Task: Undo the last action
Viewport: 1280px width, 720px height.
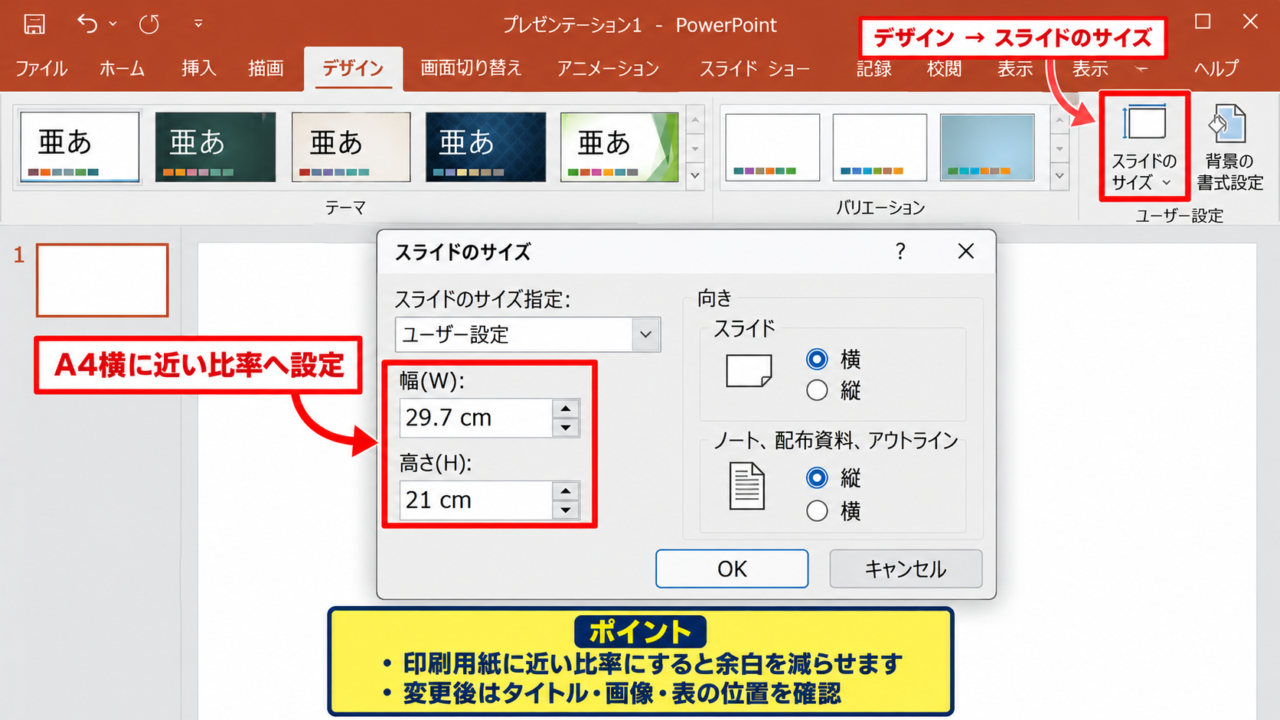Action: [88, 24]
